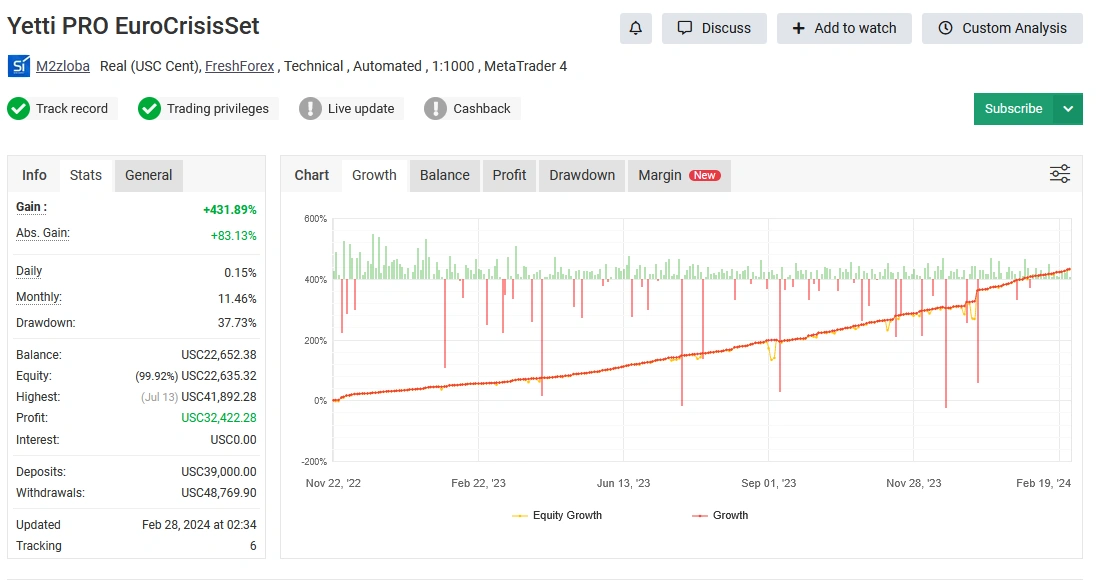Click the Live update warning icon
This screenshot has width=1120, height=580.
[310, 109]
